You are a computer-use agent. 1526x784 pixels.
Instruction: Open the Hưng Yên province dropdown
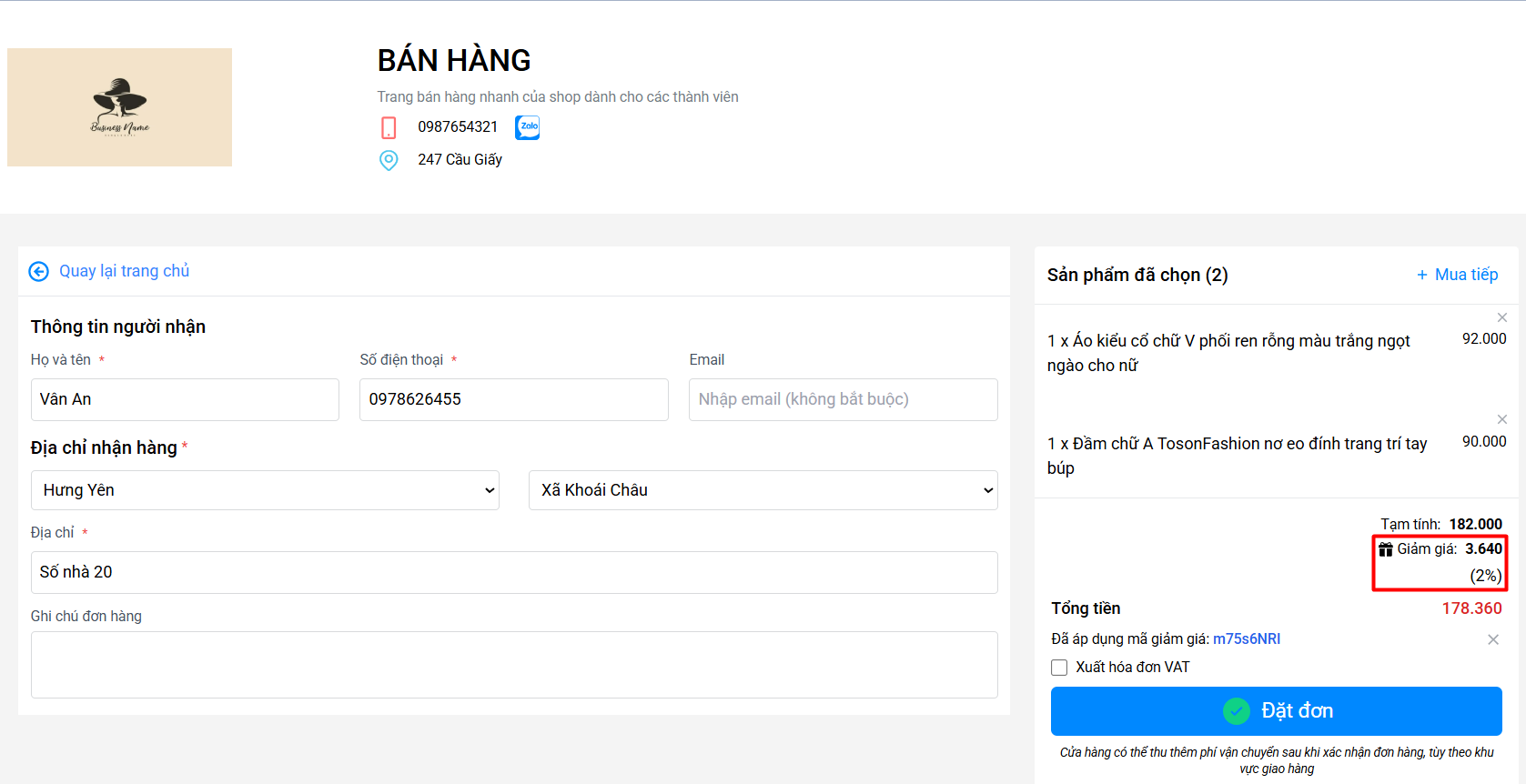(x=265, y=490)
